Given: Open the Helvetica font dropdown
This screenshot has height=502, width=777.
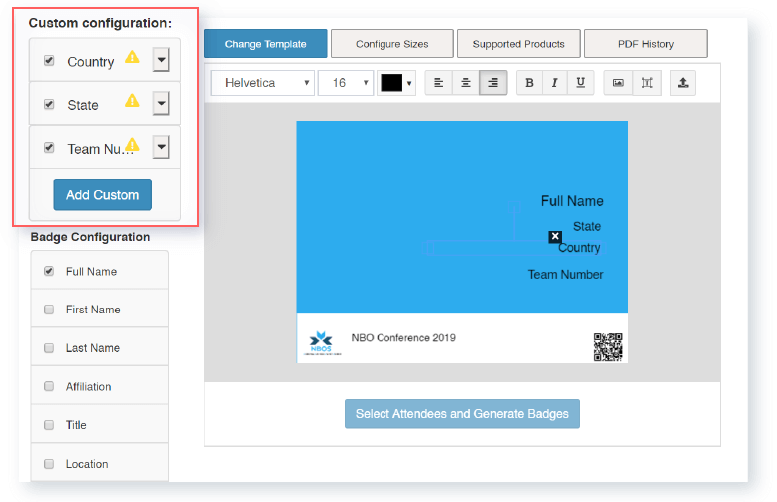Looking at the screenshot, I should pos(263,83).
